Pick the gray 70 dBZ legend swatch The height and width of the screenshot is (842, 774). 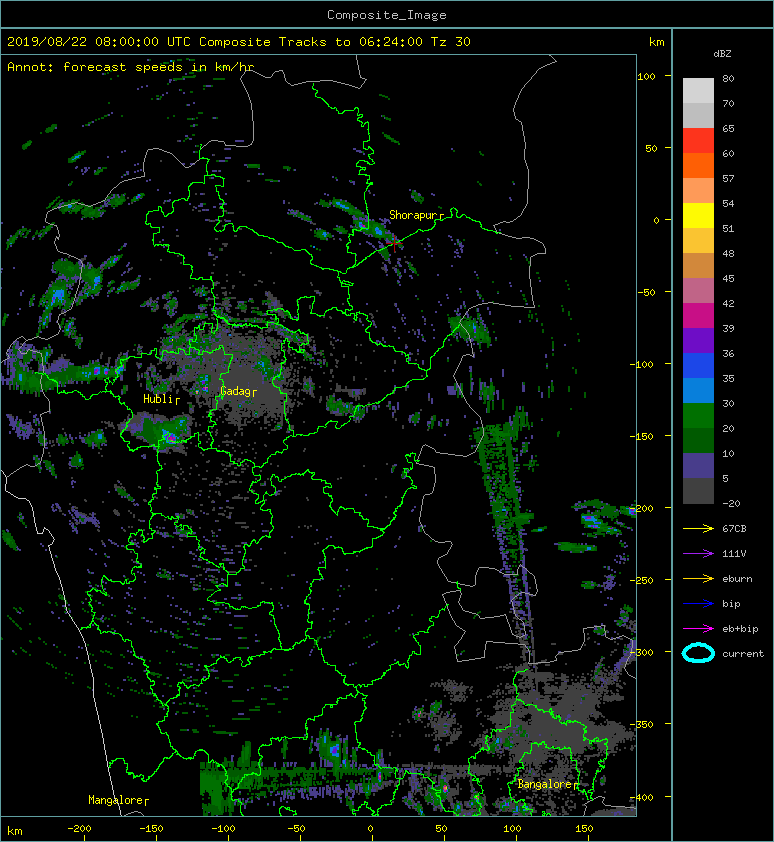click(x=698, y=115)
